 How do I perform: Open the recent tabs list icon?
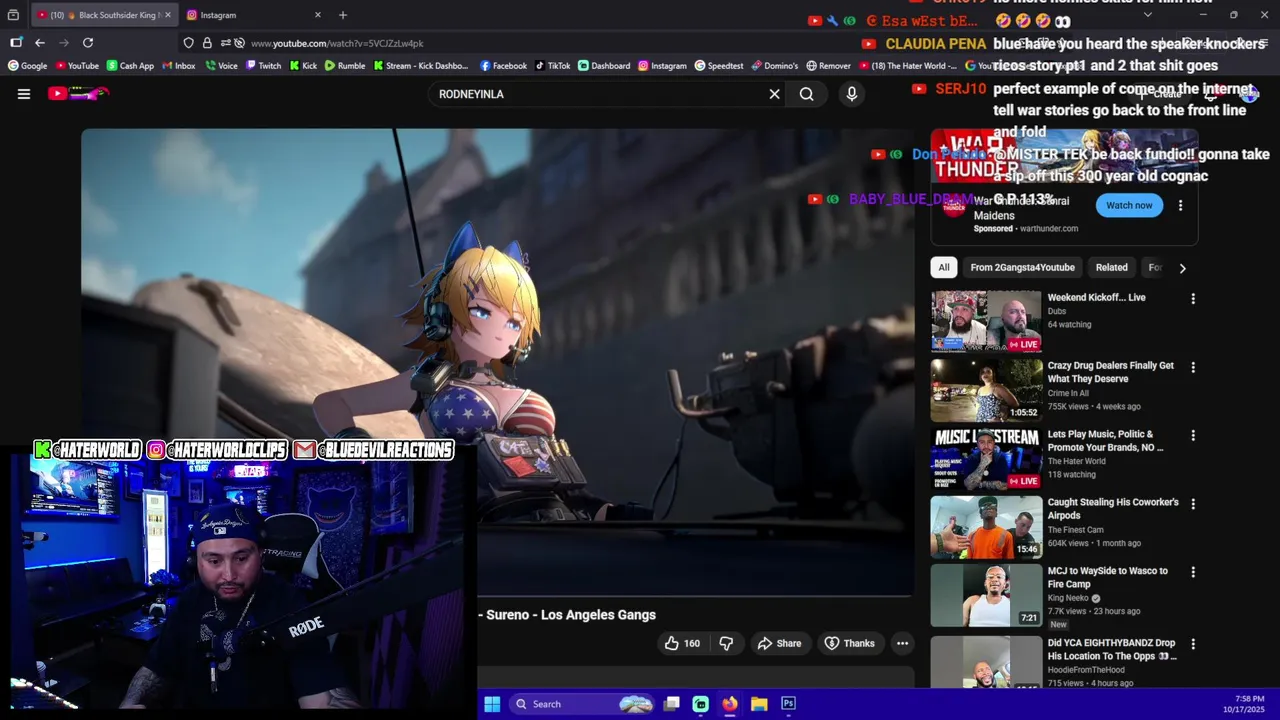pyautogui.click(x=13, y=15)
